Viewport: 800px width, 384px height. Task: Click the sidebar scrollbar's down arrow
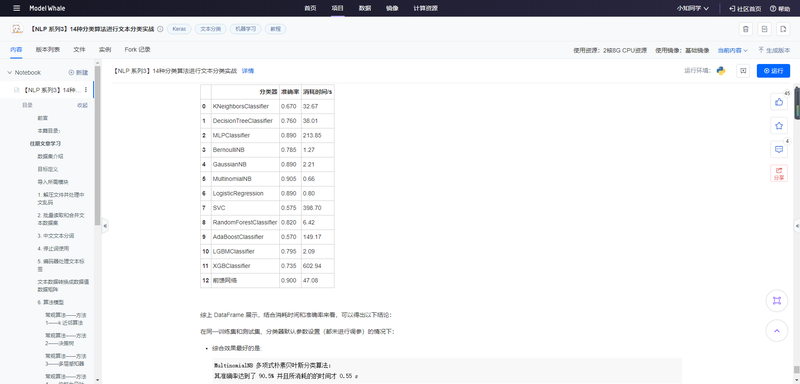click(97, 380)
